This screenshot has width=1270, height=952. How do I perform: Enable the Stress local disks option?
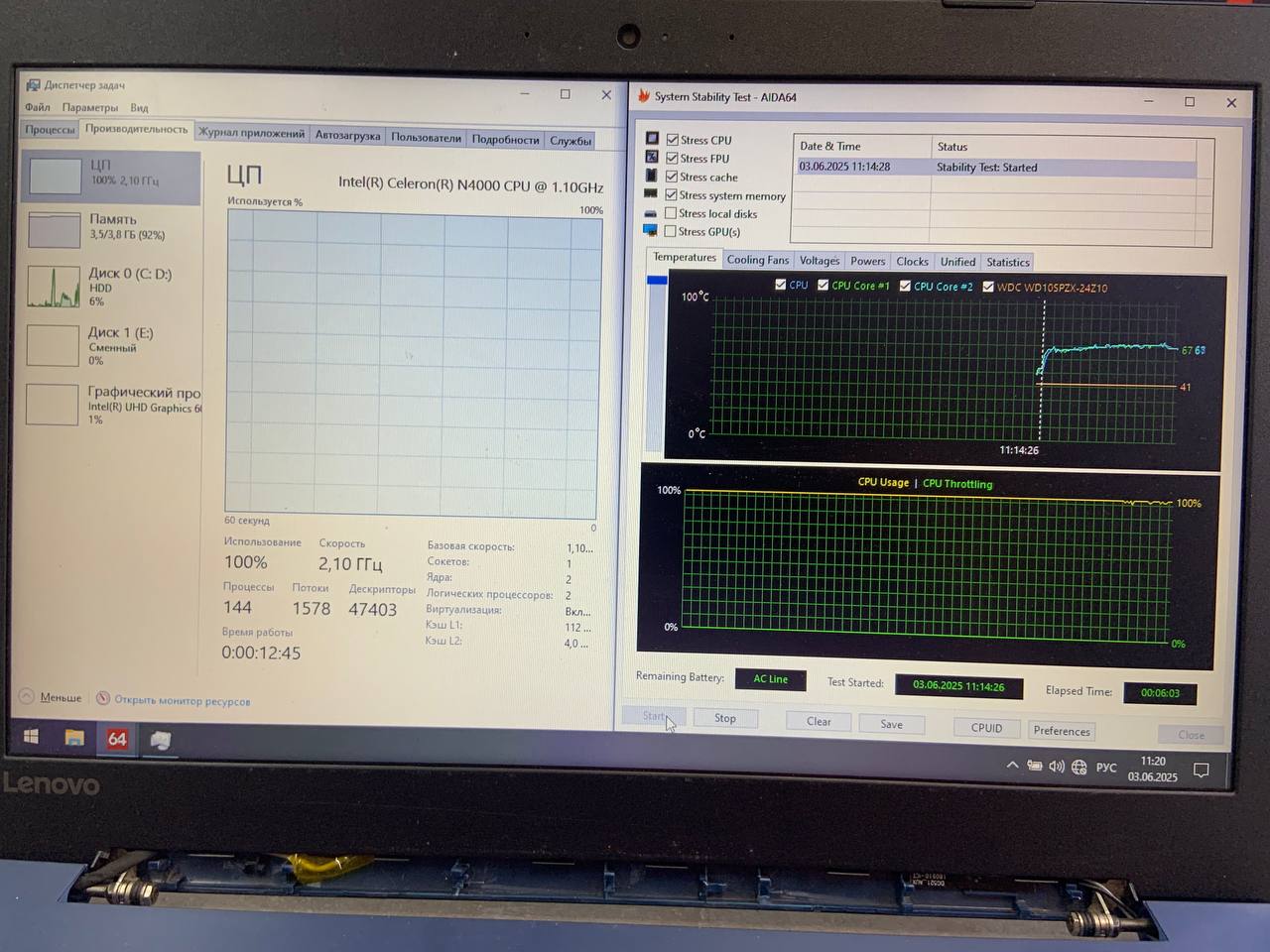click(671, 213)
